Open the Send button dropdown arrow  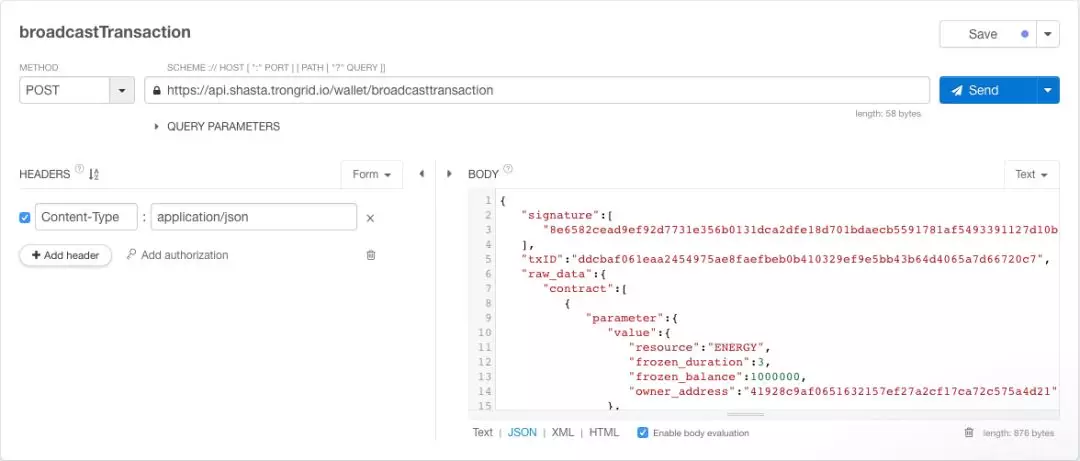click(1048, 90)
